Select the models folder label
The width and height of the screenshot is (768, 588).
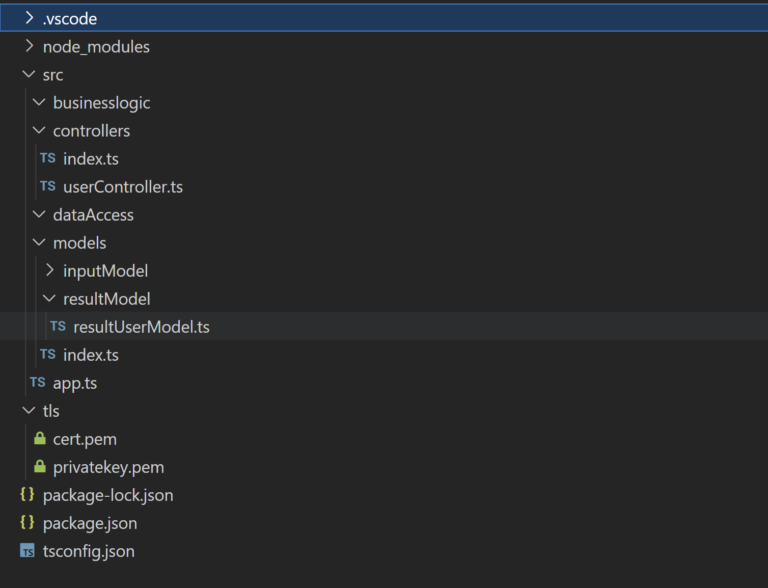(x=79, y=243)
